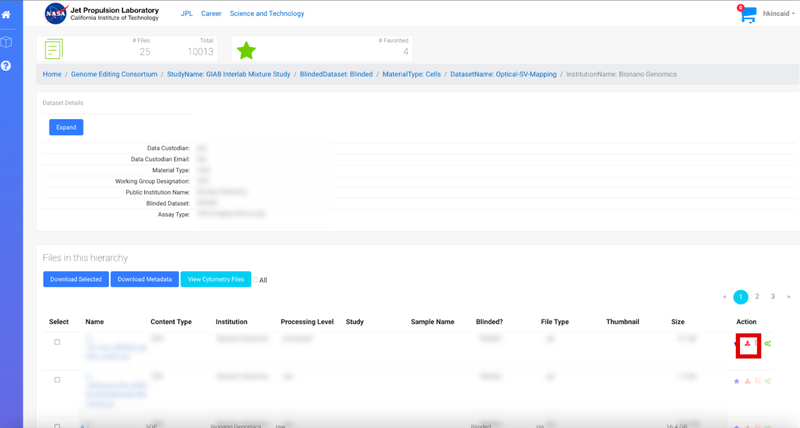Click the Download Selected button
This screenshot has height=428, width=800.
(76, 279)
